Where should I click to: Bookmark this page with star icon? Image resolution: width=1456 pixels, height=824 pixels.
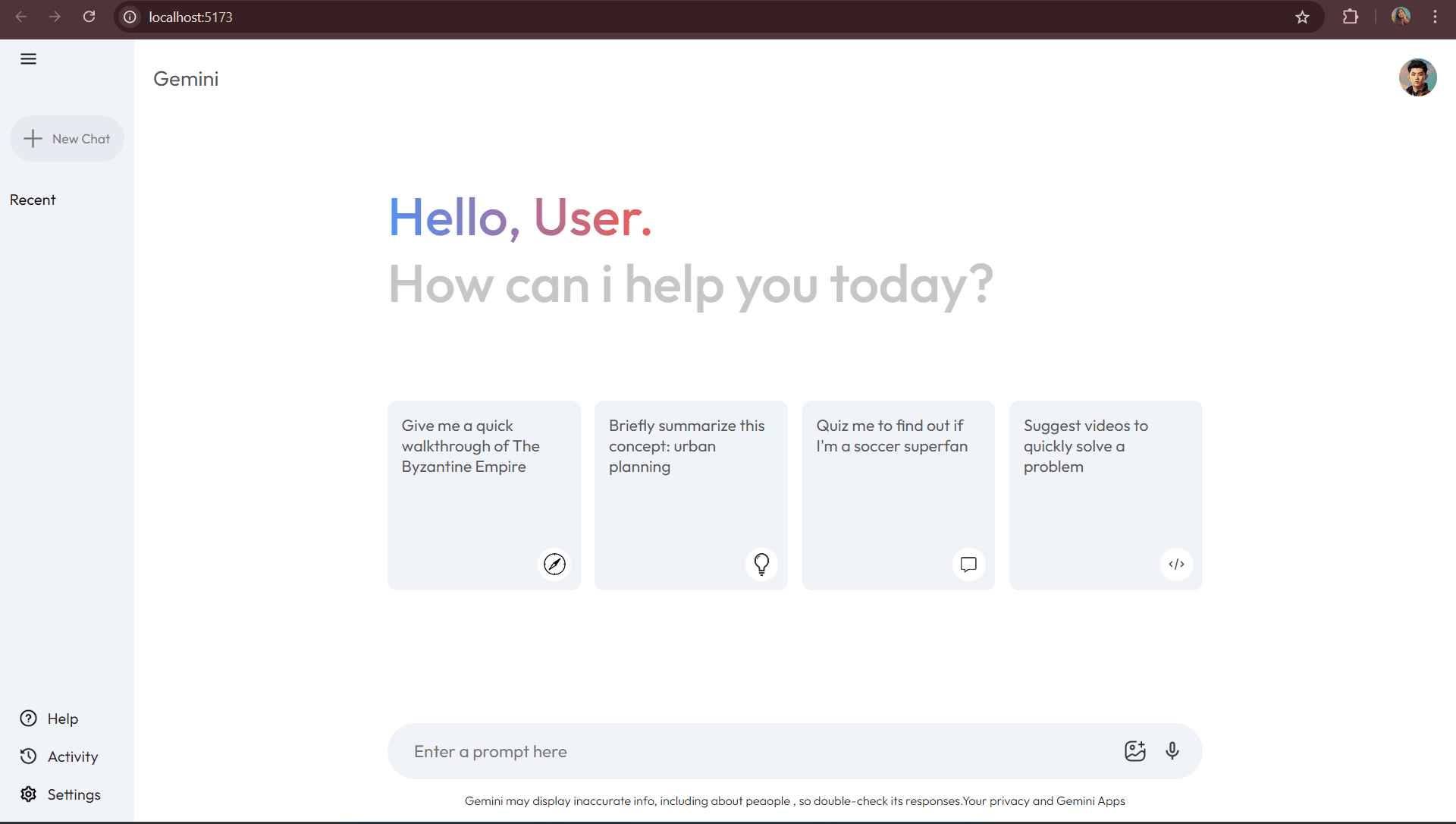point(1302,17)
